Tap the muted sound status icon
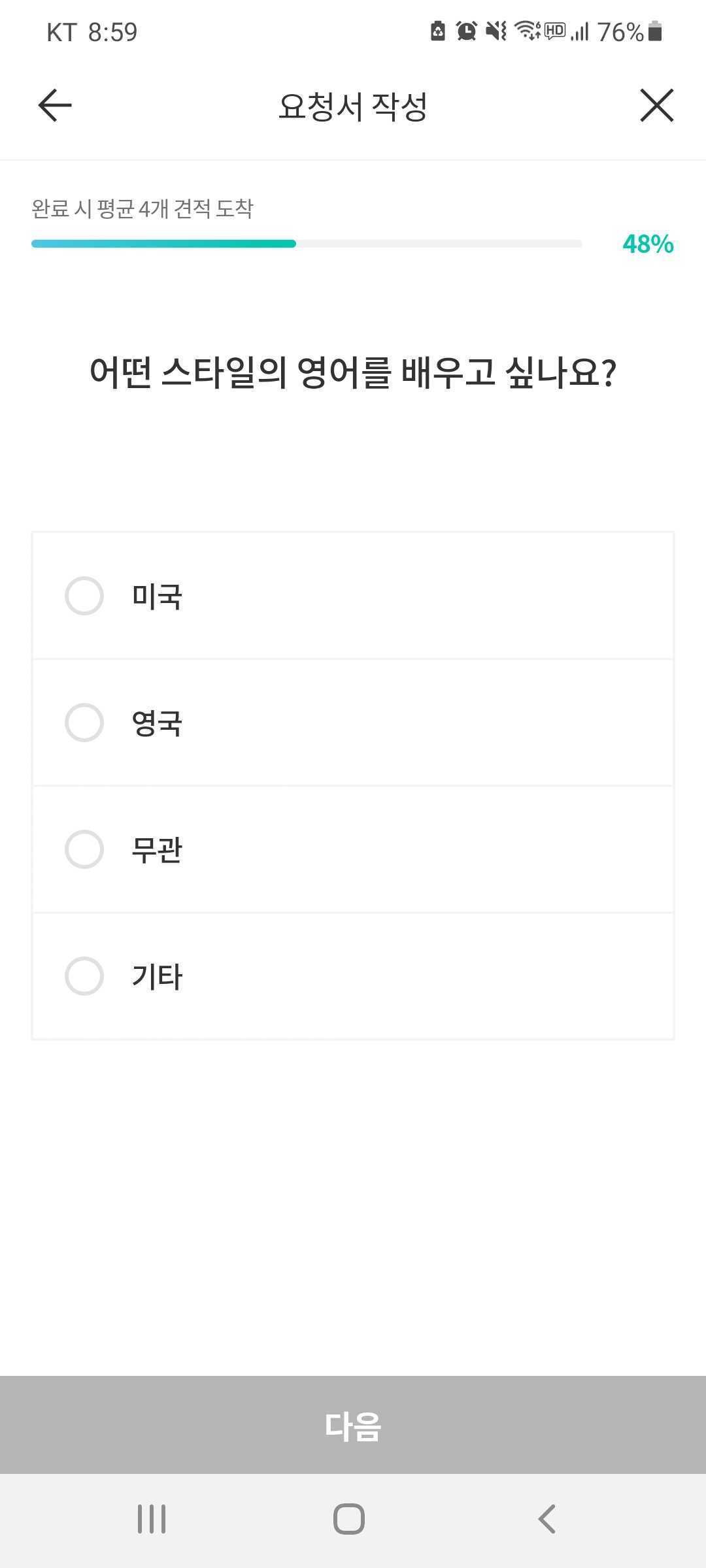This screenshot has height=1568, width=706. (496, 31)
